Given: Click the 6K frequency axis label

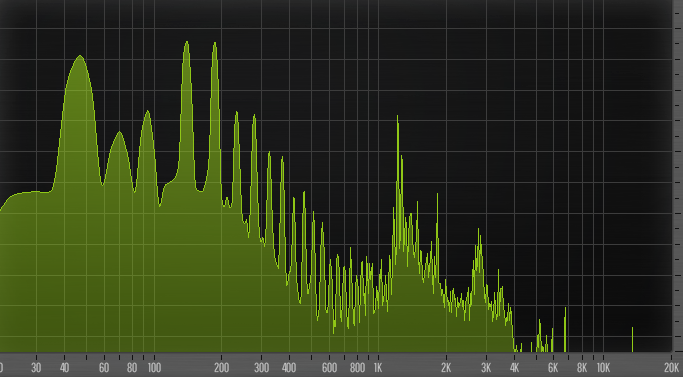Looking at the screenshot, I should 553,368.
